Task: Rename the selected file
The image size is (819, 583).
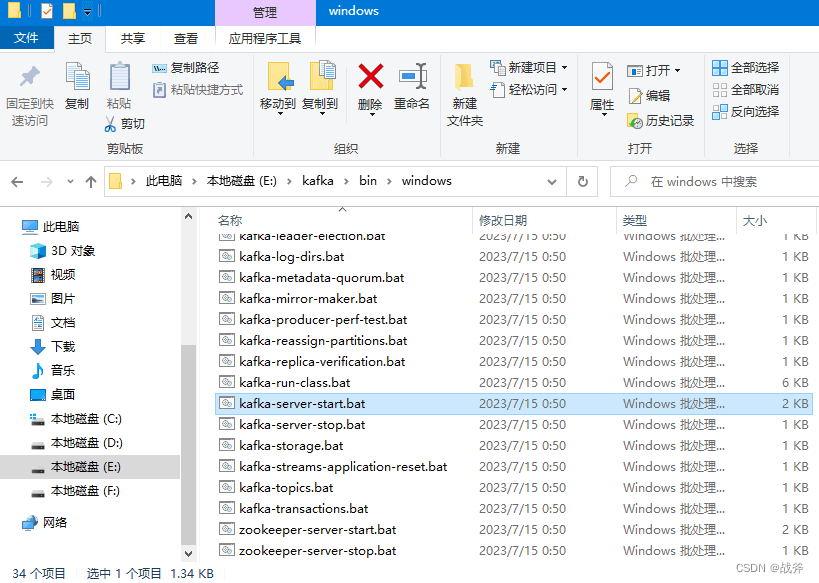Action: (x=412, y=86)
